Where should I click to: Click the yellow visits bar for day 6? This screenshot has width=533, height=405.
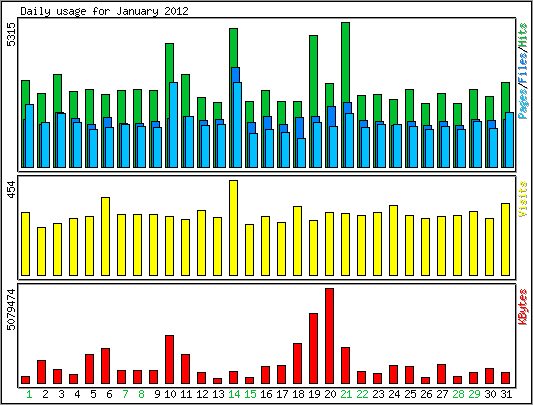coord(106,236)
